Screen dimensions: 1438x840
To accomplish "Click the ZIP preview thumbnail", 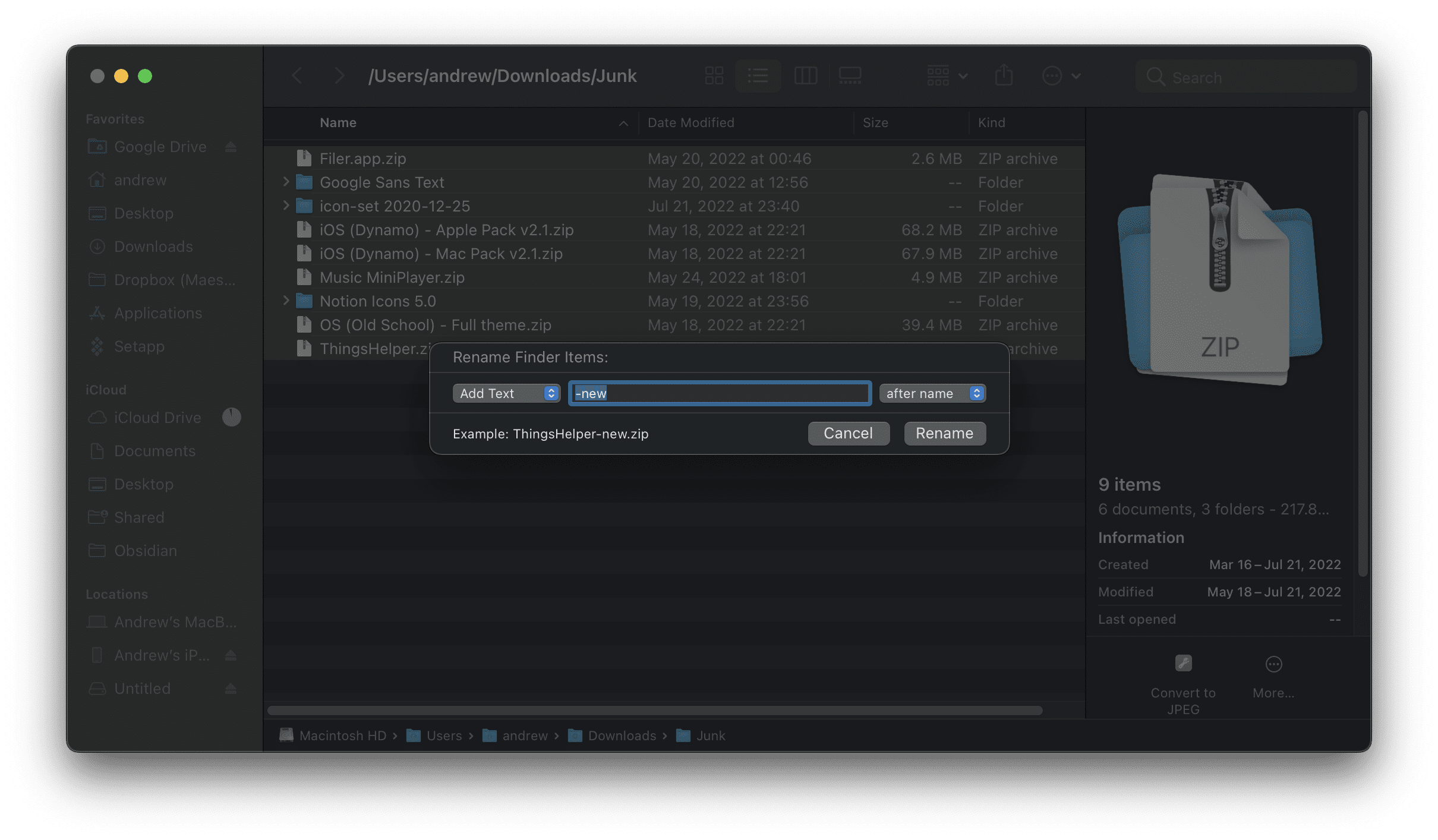I will pos(1220,280).
